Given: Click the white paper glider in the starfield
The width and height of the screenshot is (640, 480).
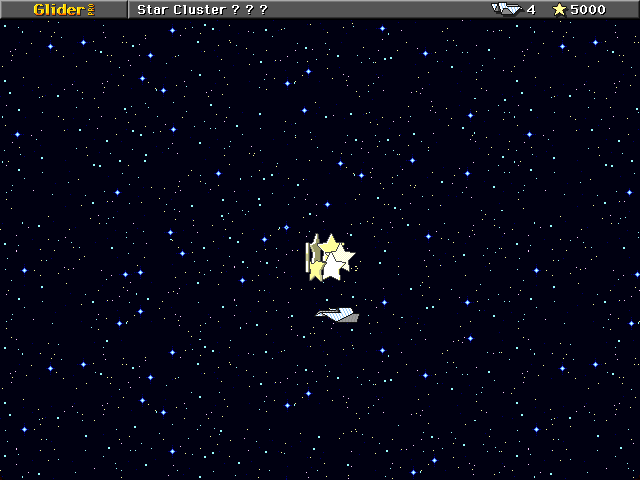Looking at the screenshot, I should coord(337,314).
